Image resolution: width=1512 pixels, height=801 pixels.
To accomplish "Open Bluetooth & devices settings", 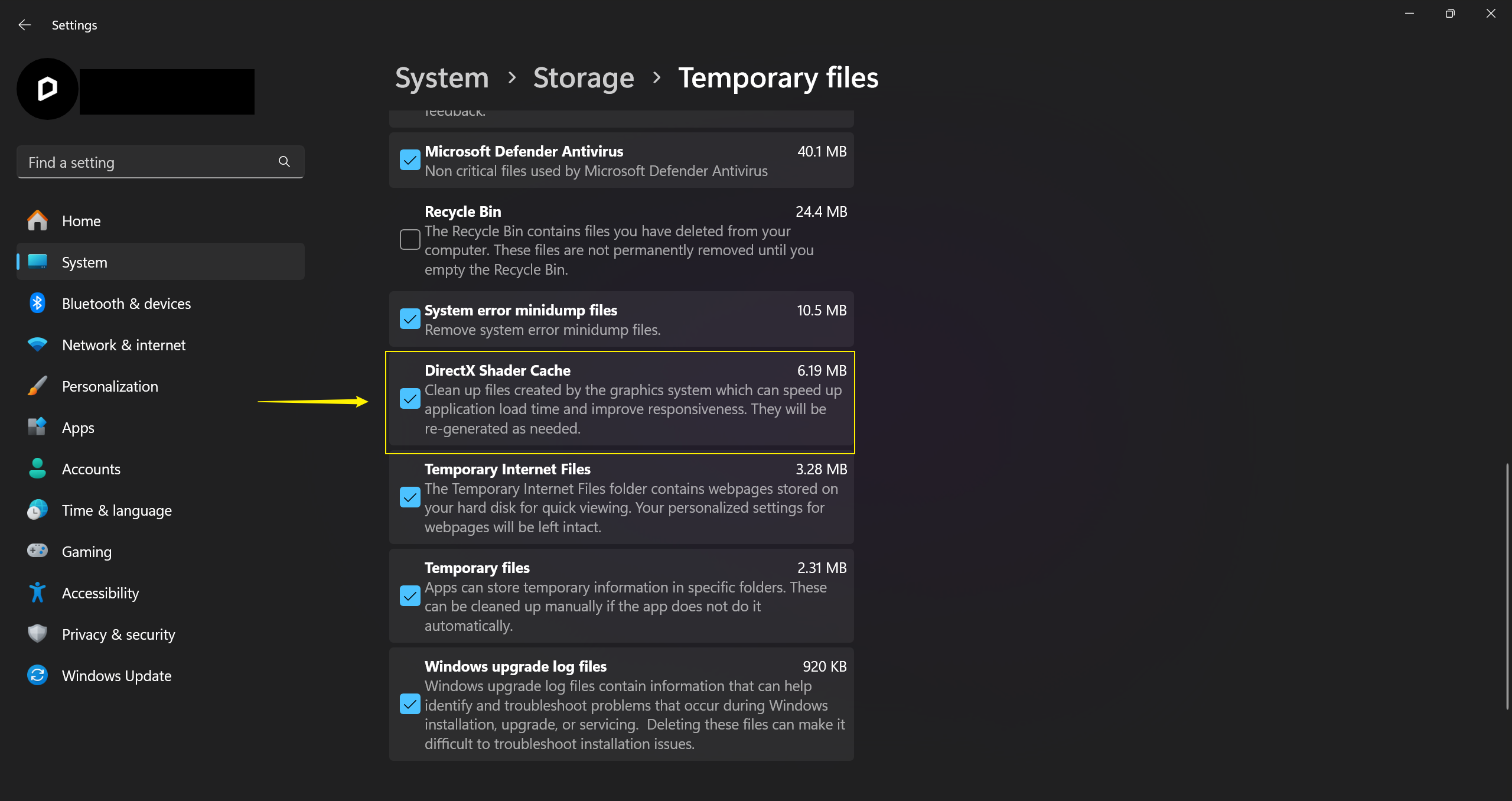I will pos(161,304).
